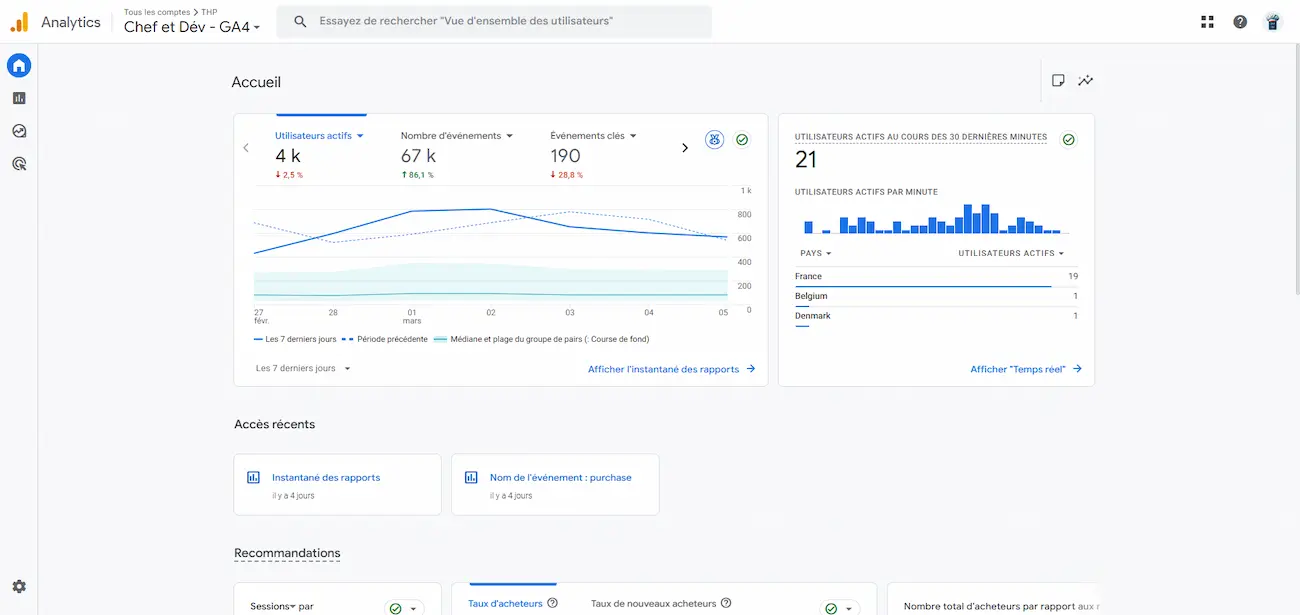Viewport: 1300px width, 615px height.
Task: Click the green data quality checkmark on the overview card
Action: [x=742, y=139]
